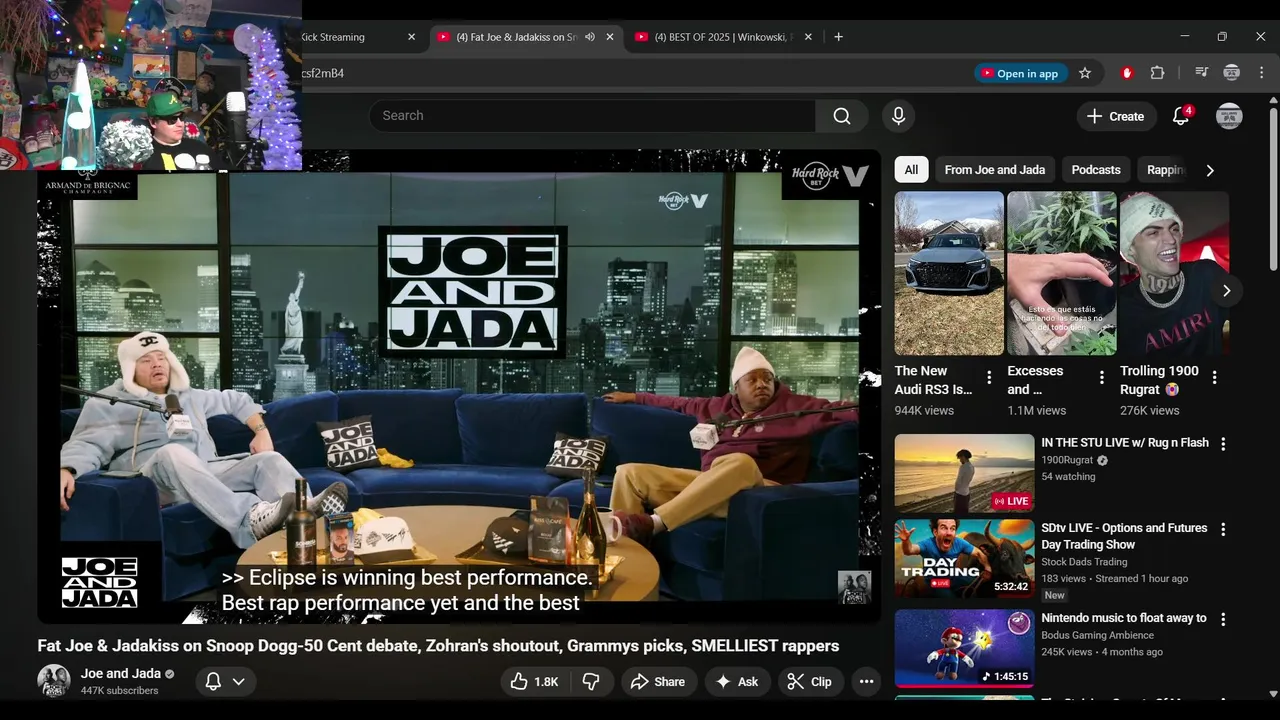Show next shorts with right arrow
The width and height of the screenshot is (1280, 720).
(x=1226, y=291)
